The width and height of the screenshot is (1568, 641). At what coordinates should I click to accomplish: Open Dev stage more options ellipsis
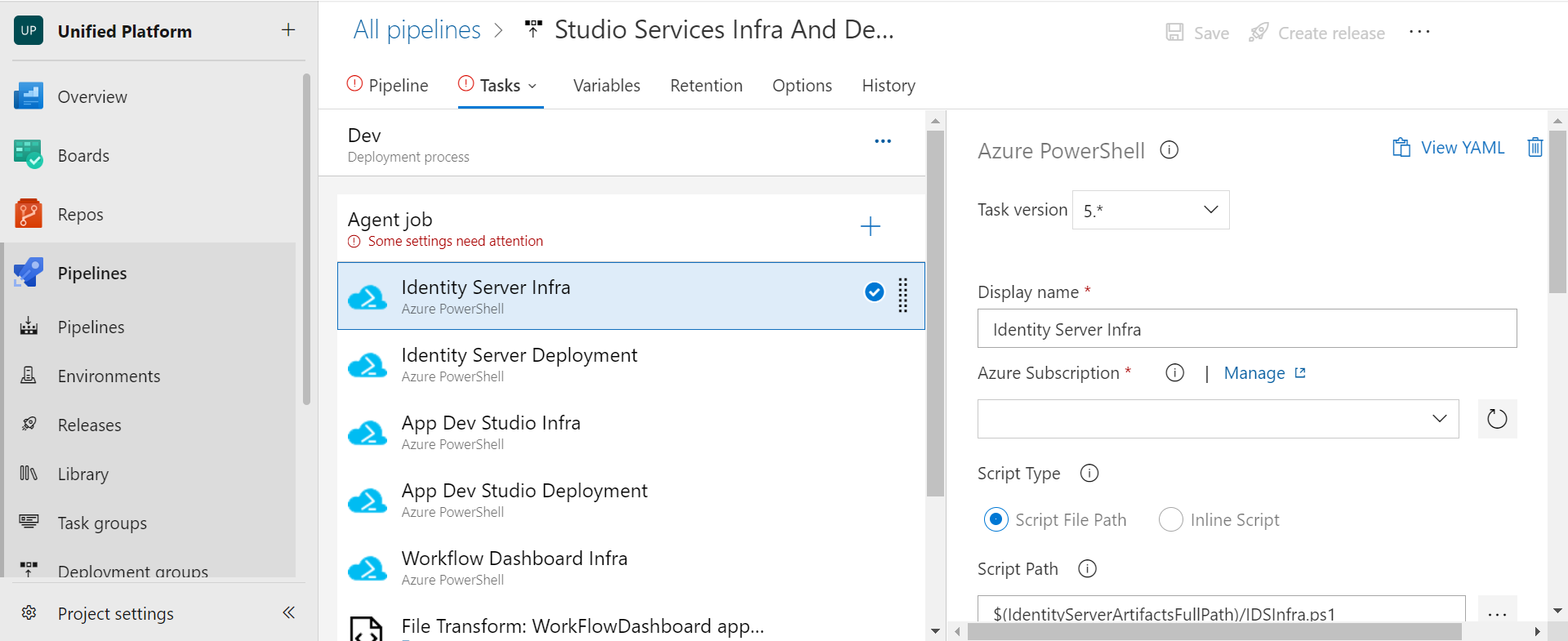coord(883,141)
